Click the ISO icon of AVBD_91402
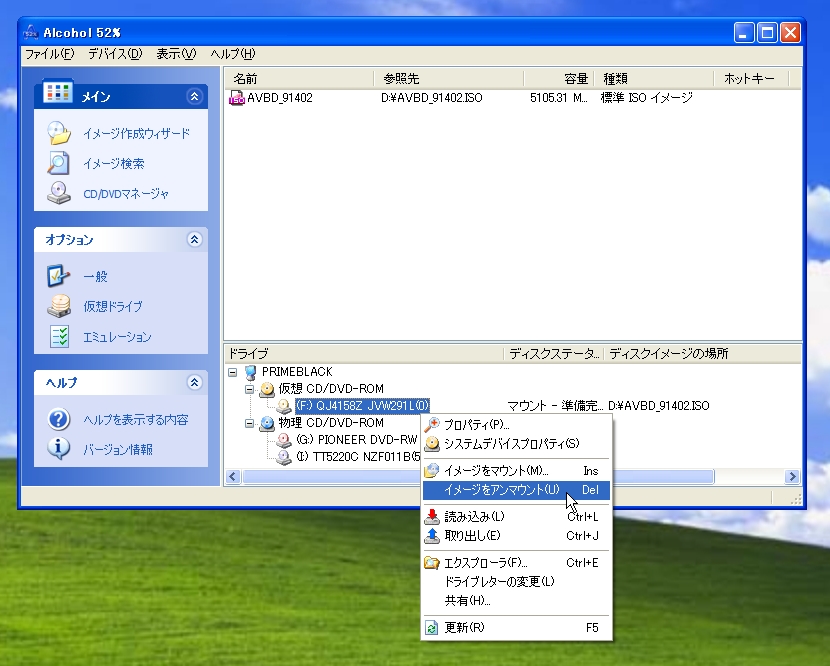The width and height of the screenshot is (830, 666). tap(236, 98)
